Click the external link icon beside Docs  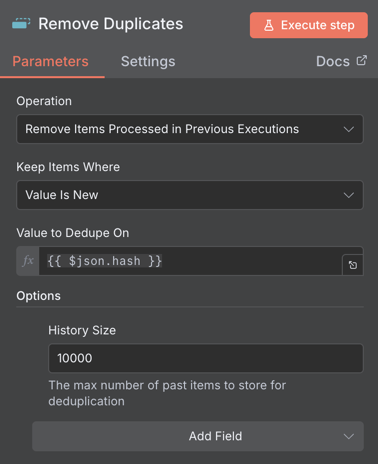(x=362, y=60)
